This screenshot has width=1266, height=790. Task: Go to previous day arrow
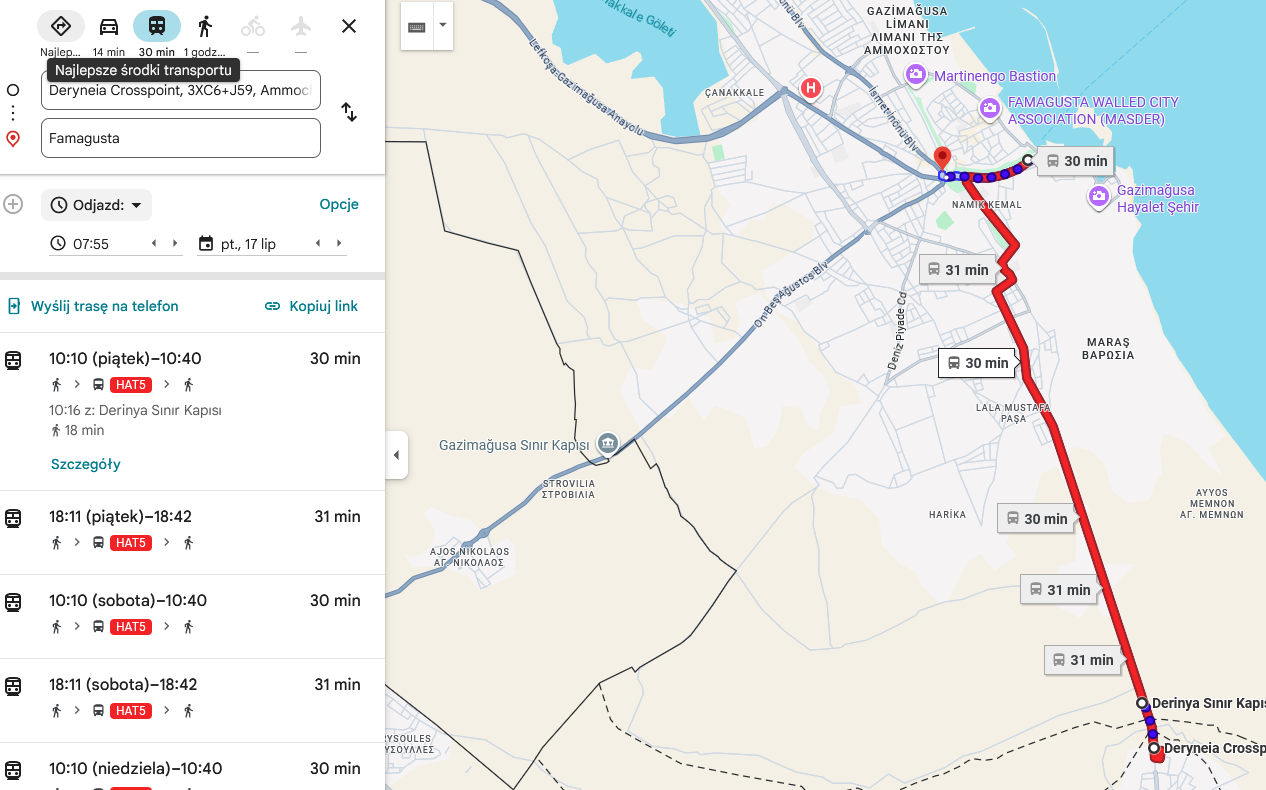coord(318,243)
